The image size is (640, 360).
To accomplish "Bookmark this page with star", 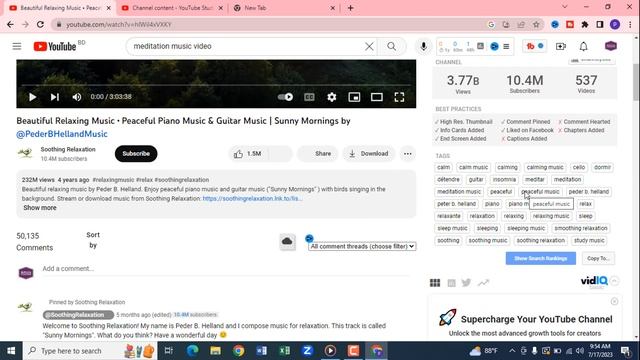I will click(x=536, y=24).
